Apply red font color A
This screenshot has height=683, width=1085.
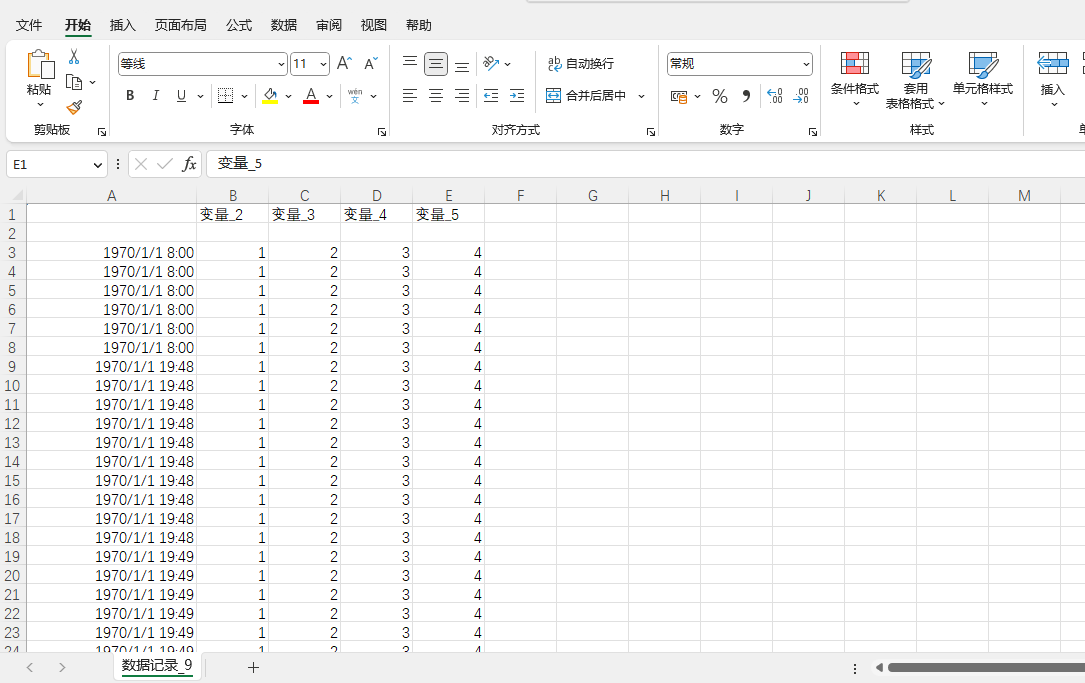click(x=311, y=95)
